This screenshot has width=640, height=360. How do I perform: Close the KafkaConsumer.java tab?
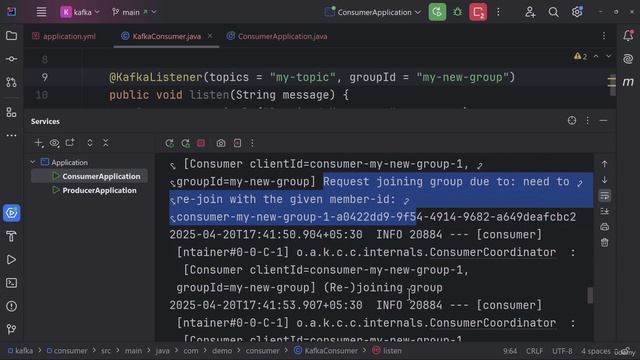tap(210, 36)
